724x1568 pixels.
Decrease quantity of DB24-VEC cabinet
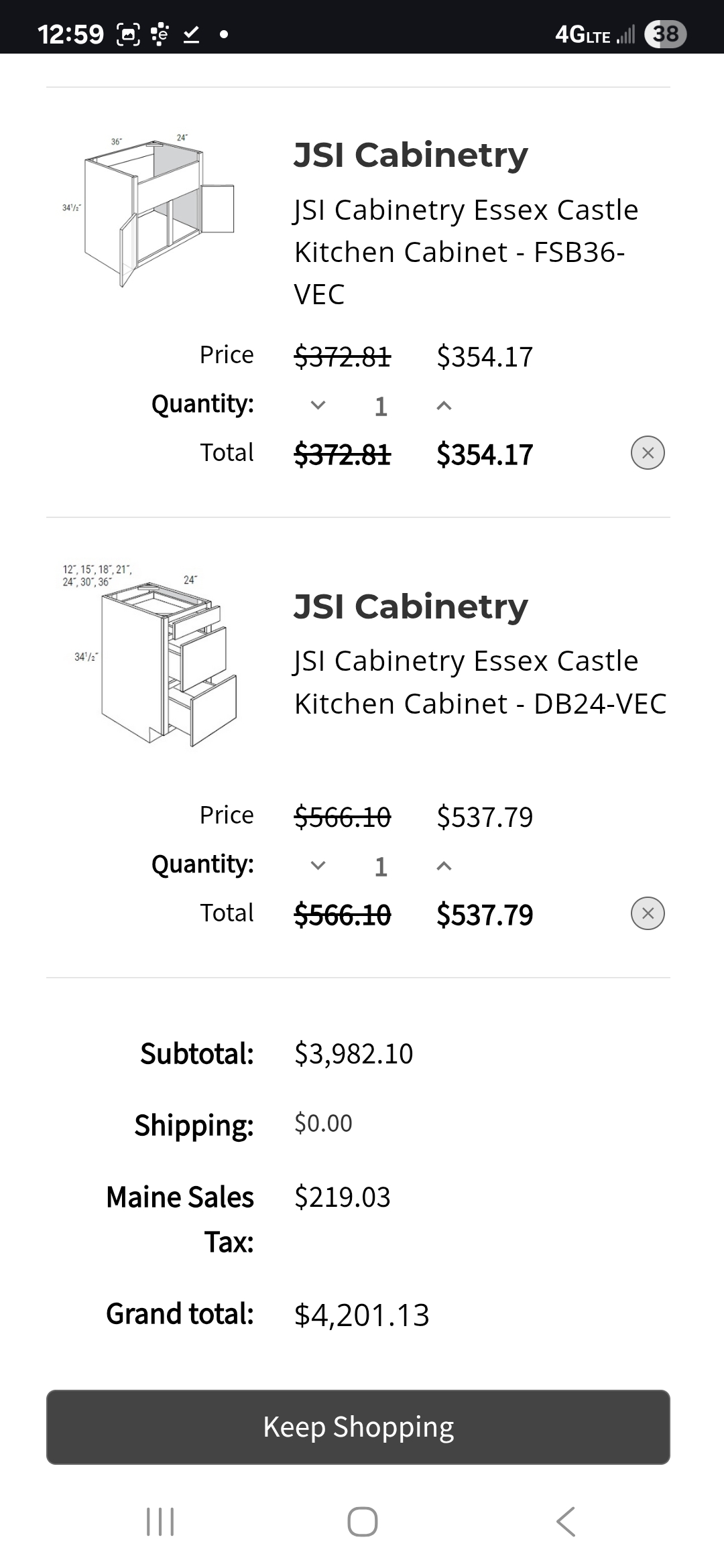[x=318, y=865]
